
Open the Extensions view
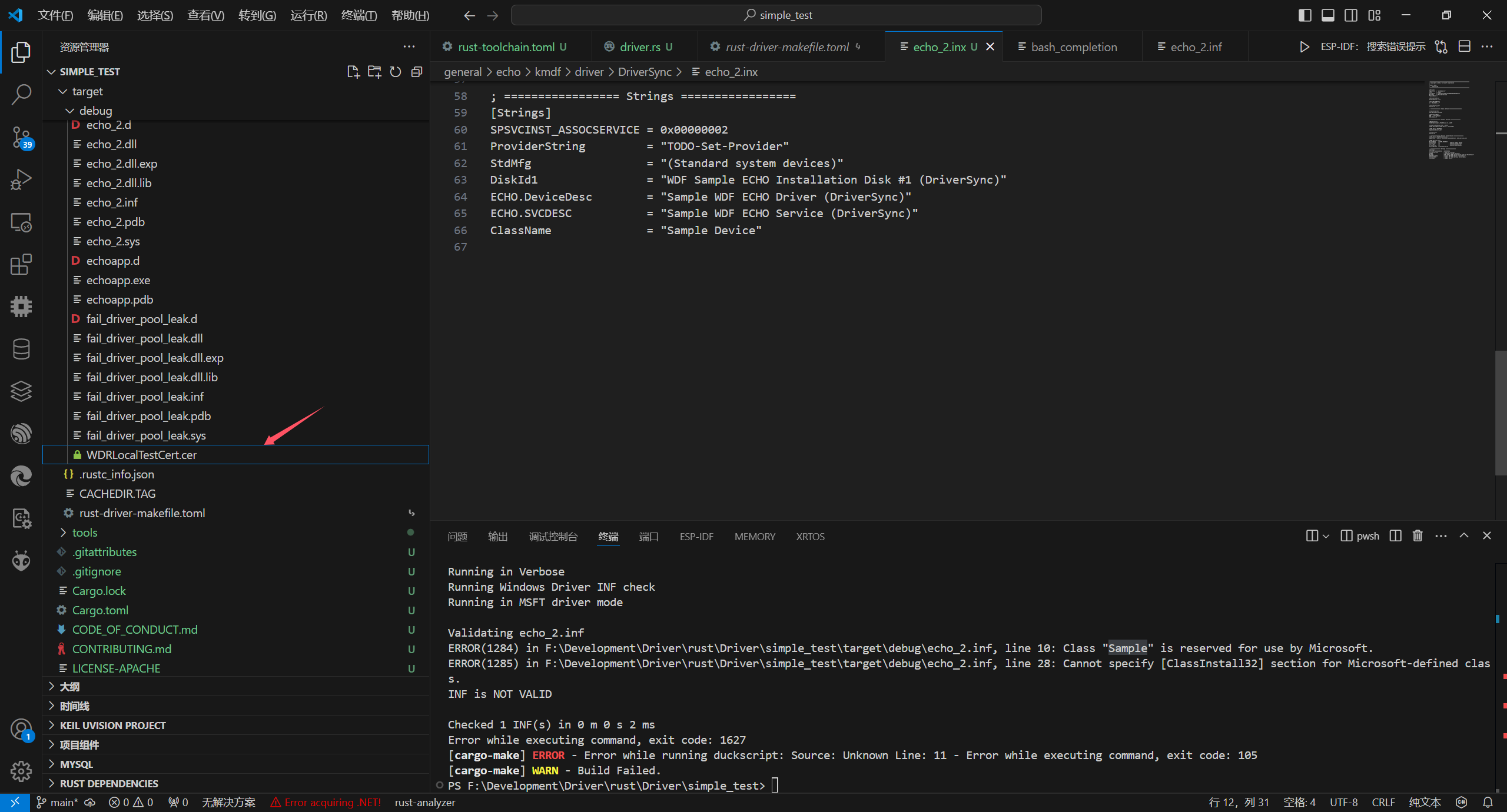21,264
